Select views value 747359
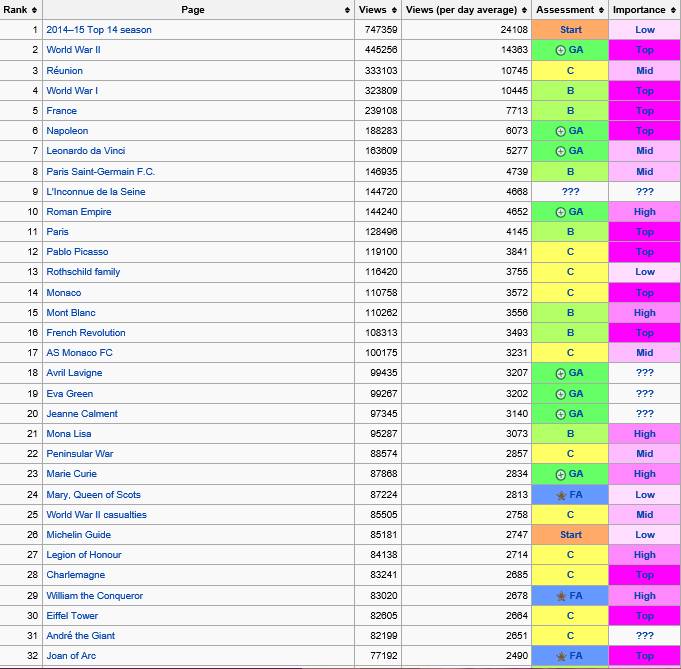Viewport: 681px width, 669px height. pos(381,30)
